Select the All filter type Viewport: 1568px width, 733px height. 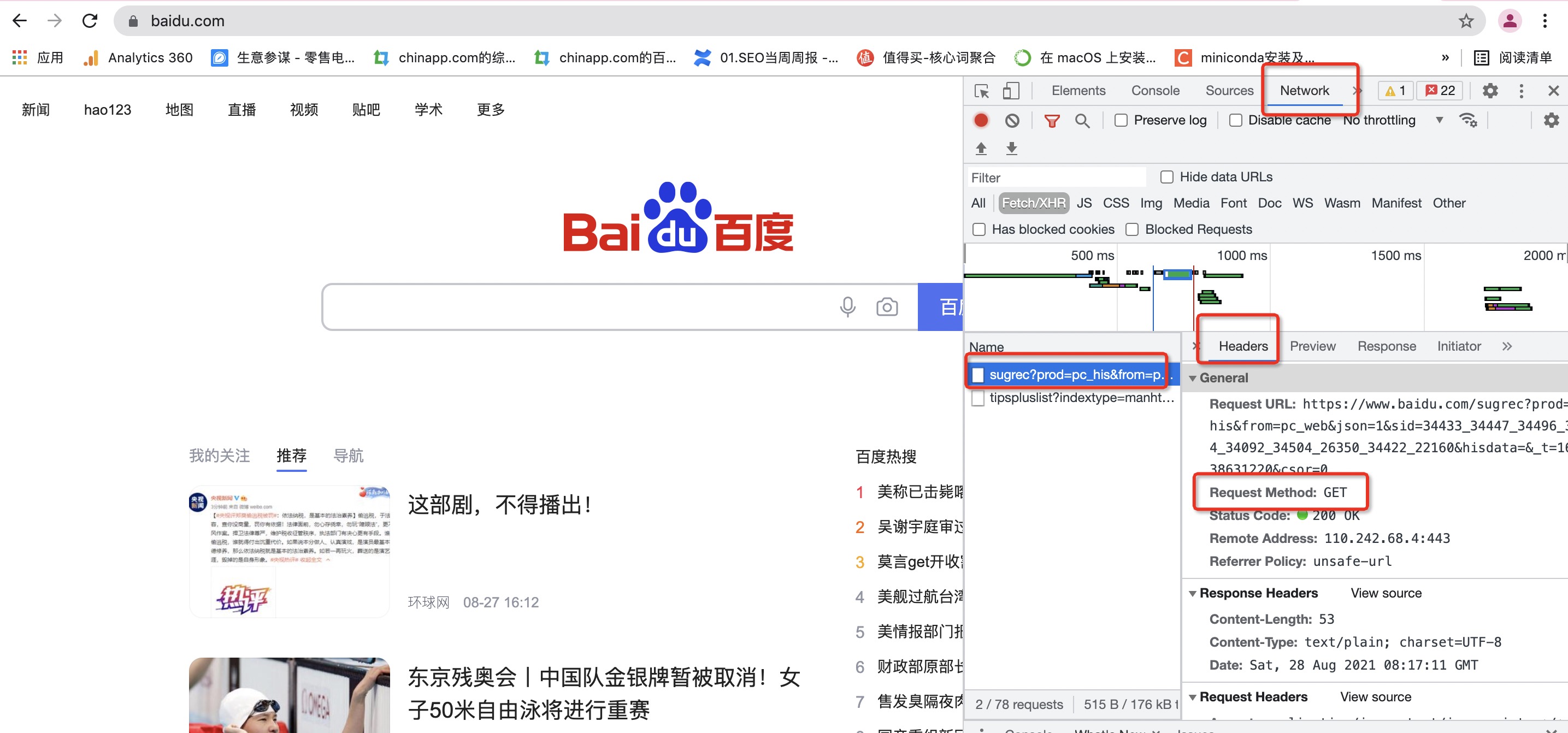(978, 203)
